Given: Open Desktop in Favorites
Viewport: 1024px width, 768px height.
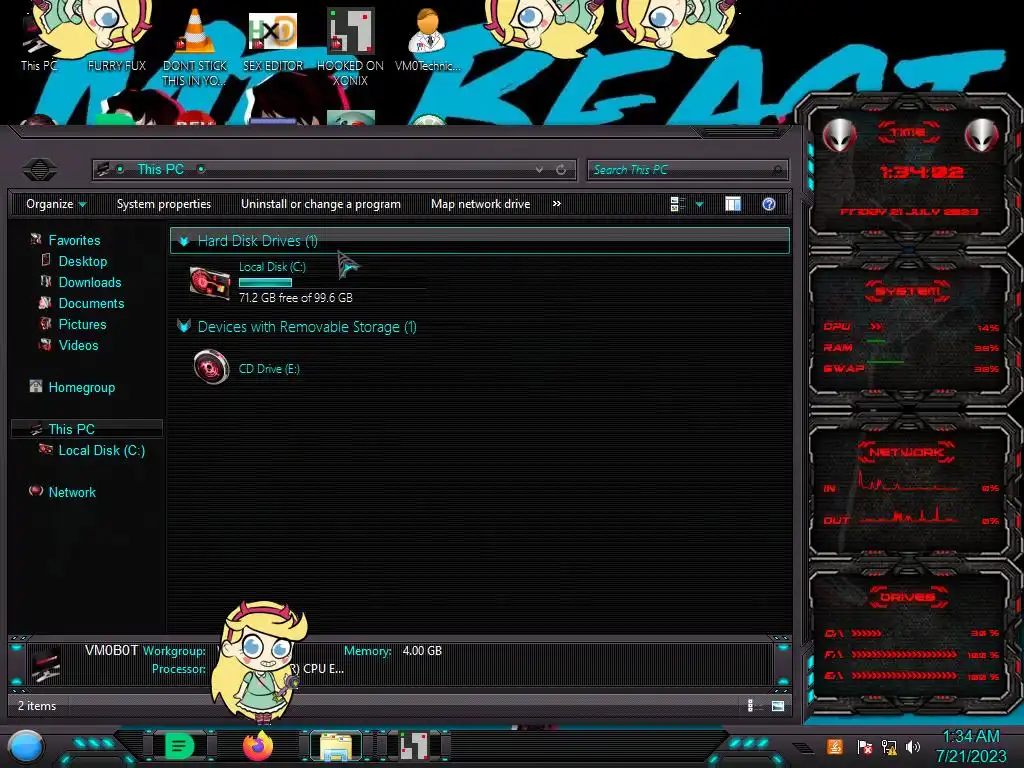Looking at the screenshot, I should pyautogui.click(x=82, y=261).
